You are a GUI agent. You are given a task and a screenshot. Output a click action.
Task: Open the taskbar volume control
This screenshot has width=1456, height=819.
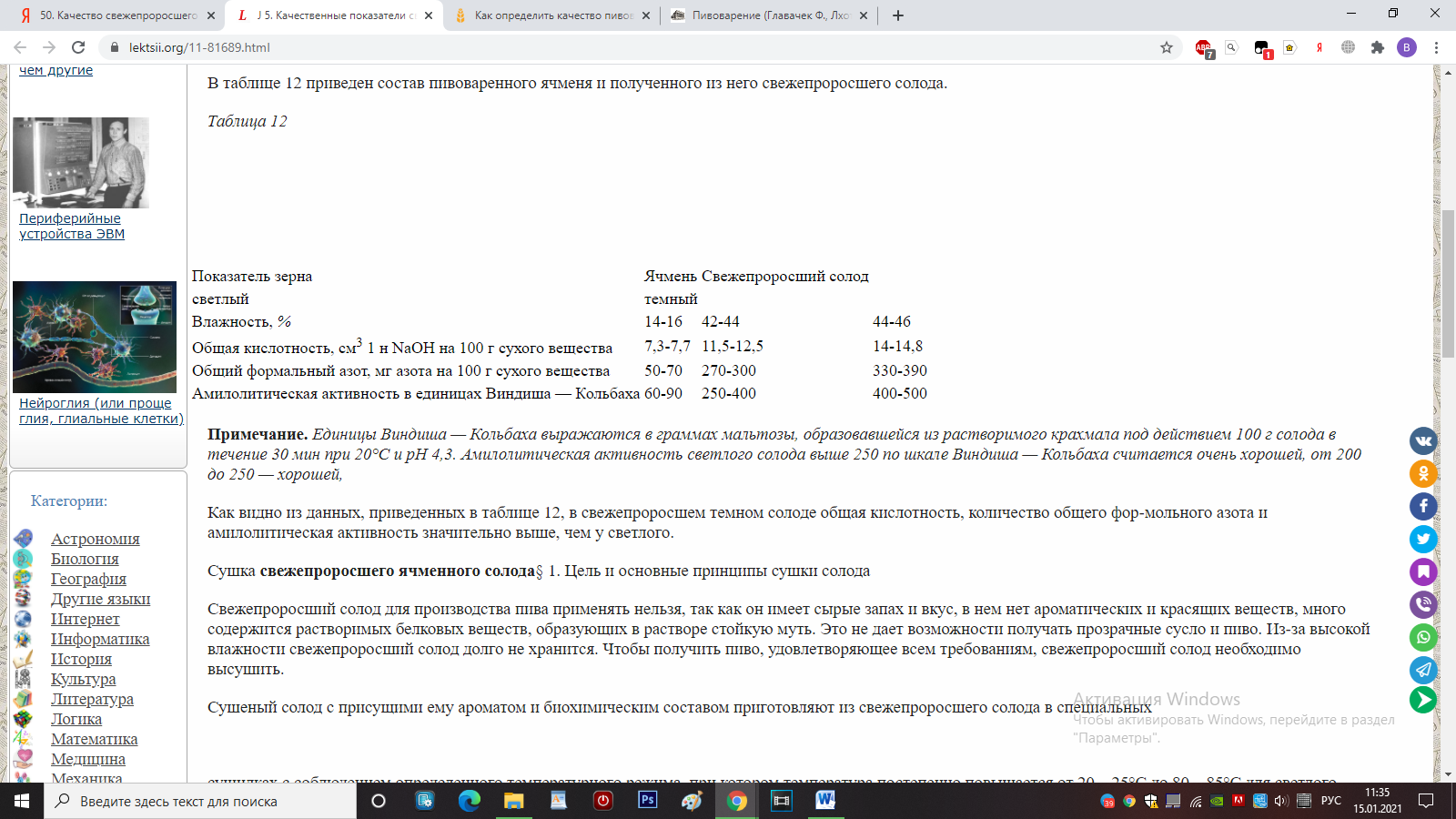click(x=1281, y=801)
